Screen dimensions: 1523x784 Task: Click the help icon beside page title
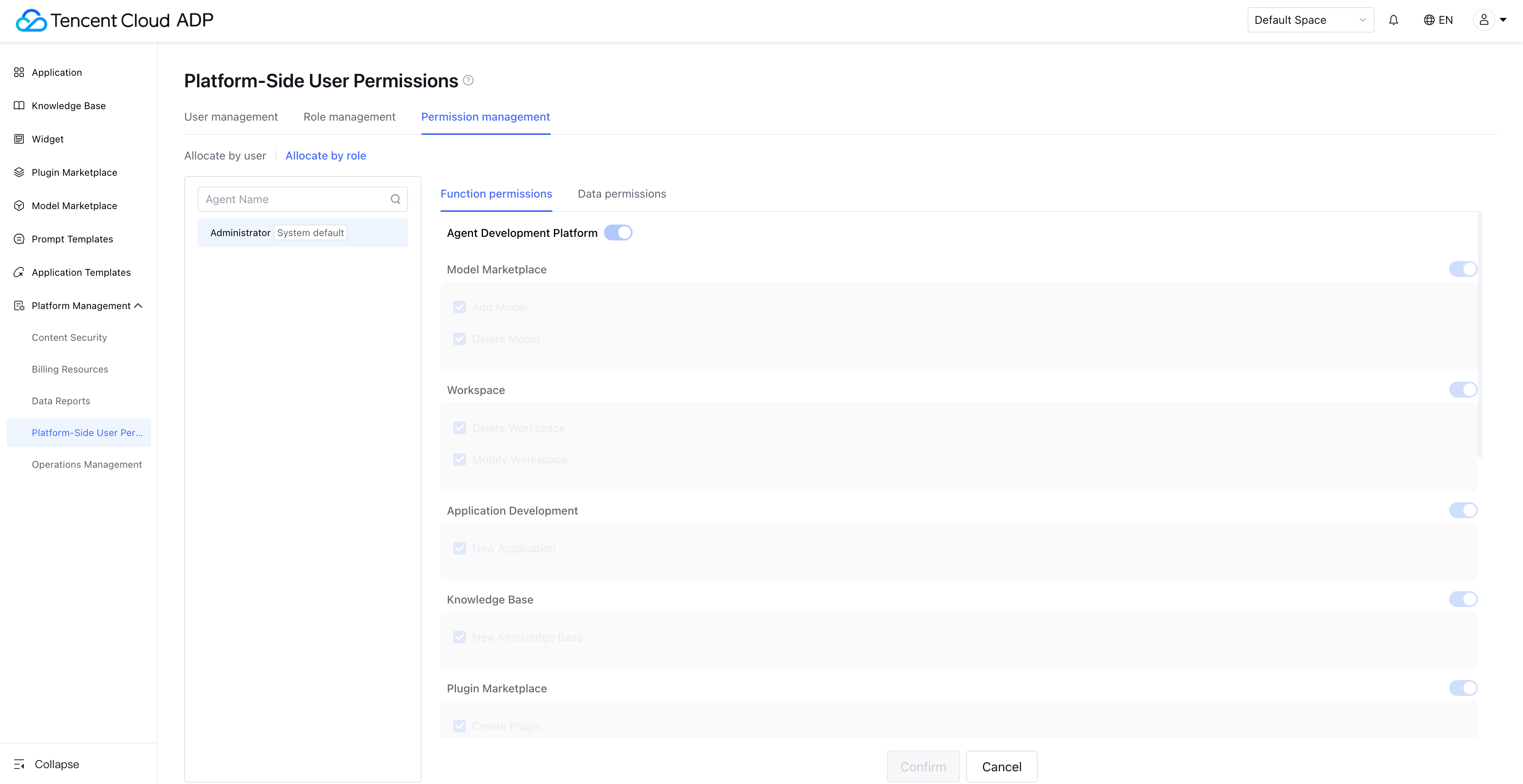pyautogui.click(x=468, y=81)
